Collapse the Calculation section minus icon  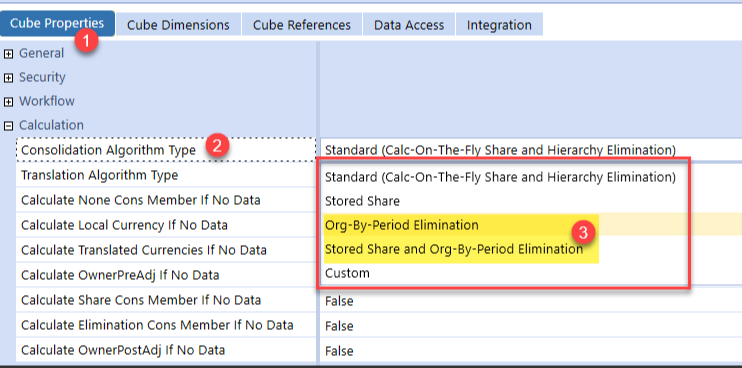point(8,126)
